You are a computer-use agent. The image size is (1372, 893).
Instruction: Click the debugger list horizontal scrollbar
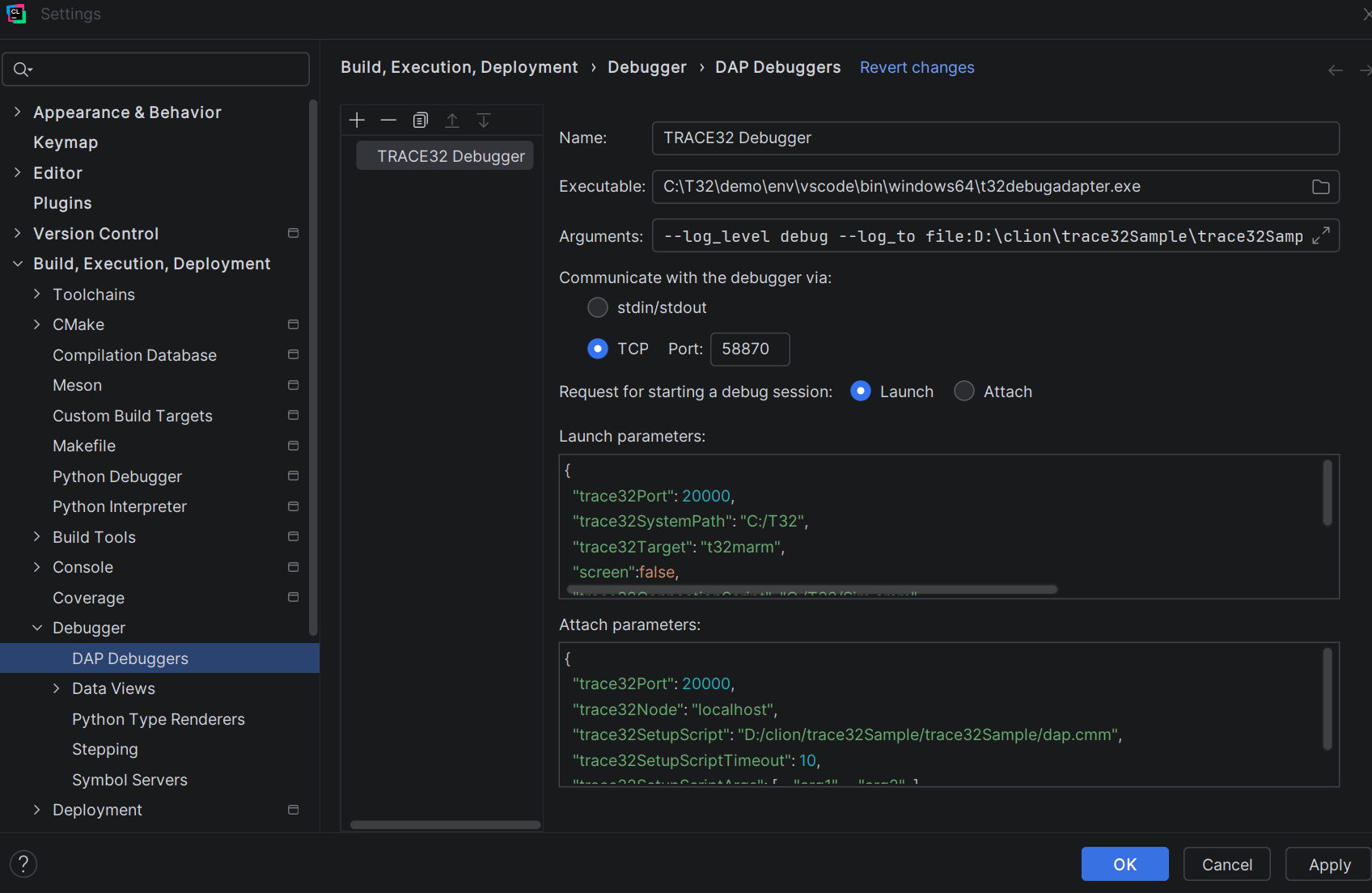point(445,825)
